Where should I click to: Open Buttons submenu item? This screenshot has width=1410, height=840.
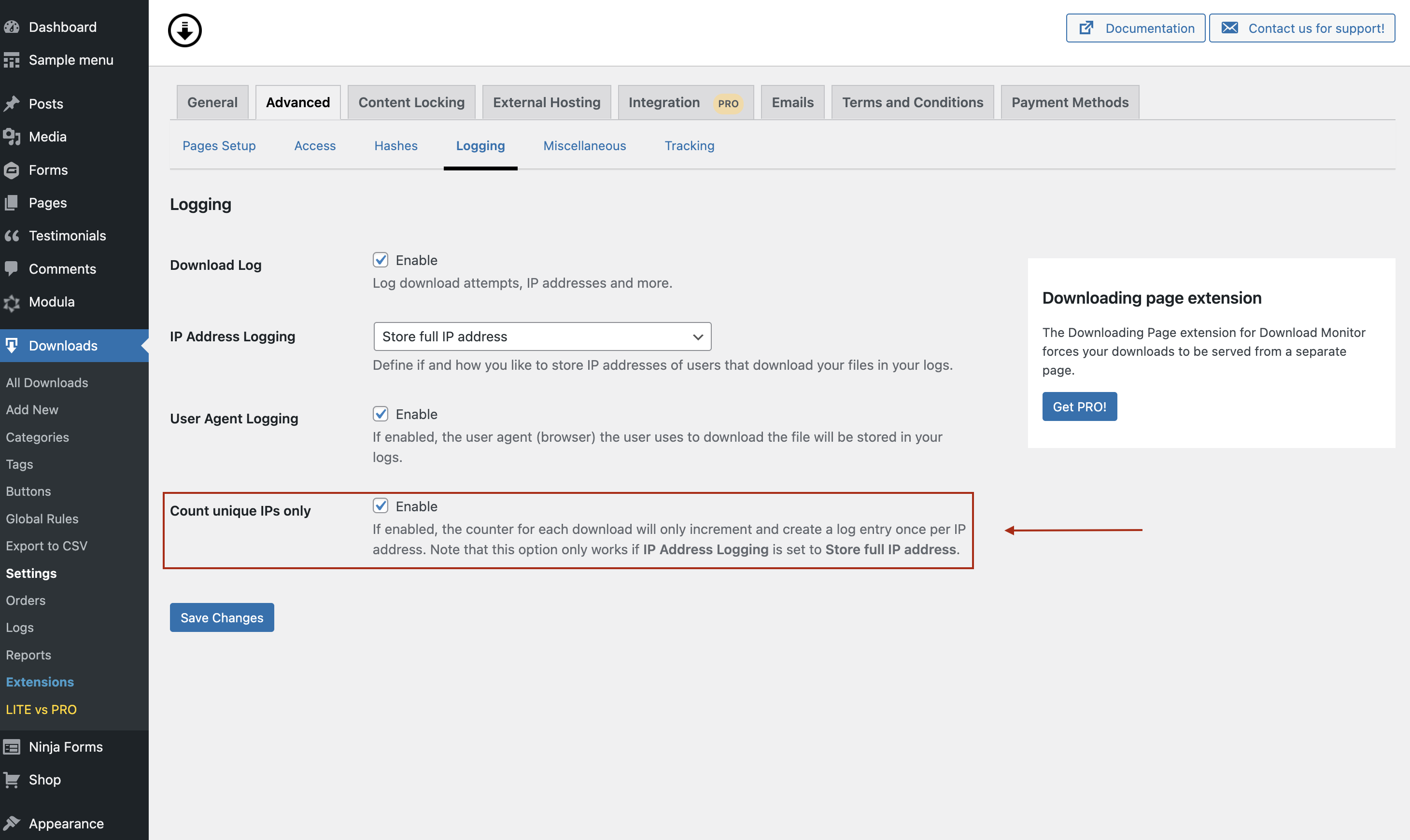pos(28,491)
